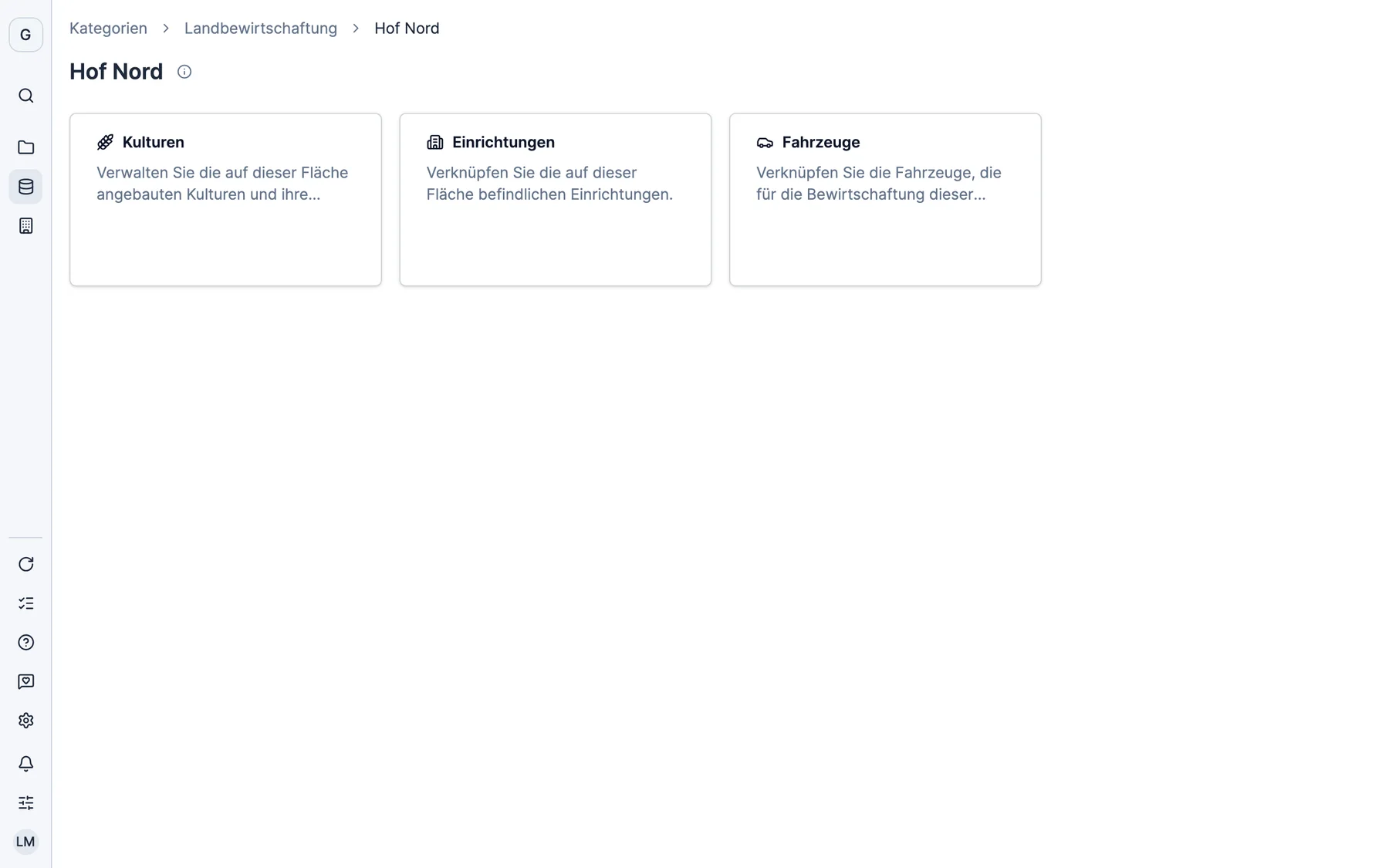
Task: Open the search icon in sidebar
Action: [25, 96]
